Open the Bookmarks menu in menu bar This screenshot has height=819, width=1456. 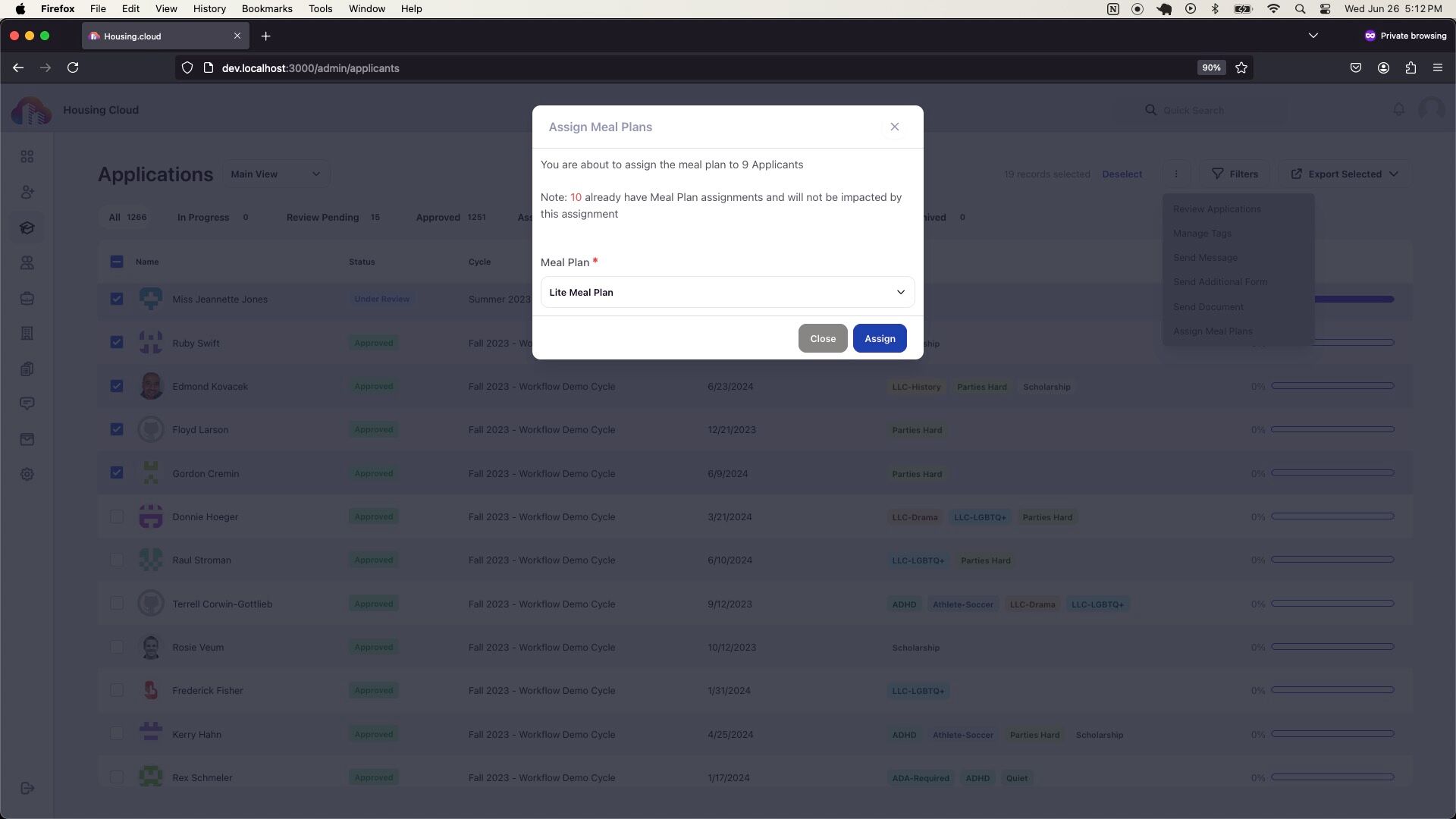click(266, 8)
